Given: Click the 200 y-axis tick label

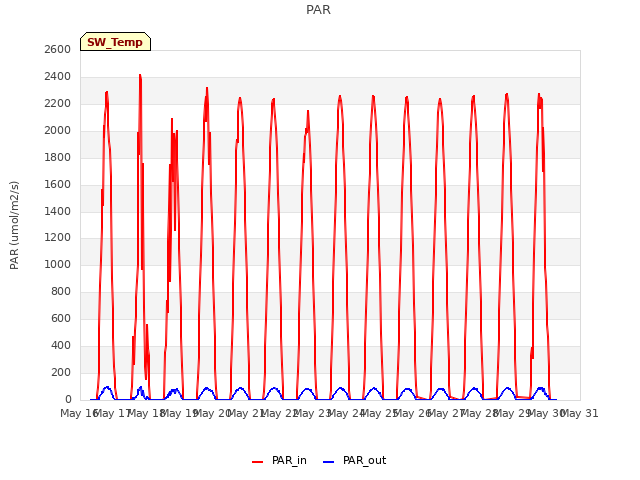Looking at the screenshot, I should [x=61, y=372].
